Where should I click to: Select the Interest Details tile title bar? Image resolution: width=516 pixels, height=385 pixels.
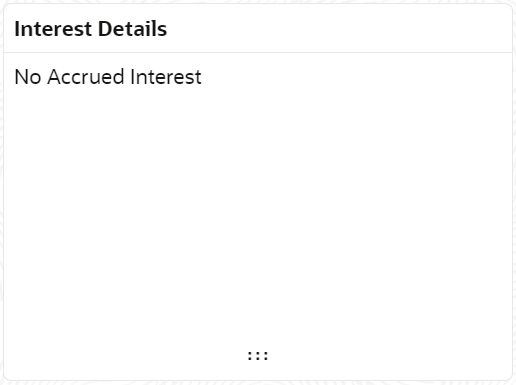pyautogui.click(x=258, y=28)
